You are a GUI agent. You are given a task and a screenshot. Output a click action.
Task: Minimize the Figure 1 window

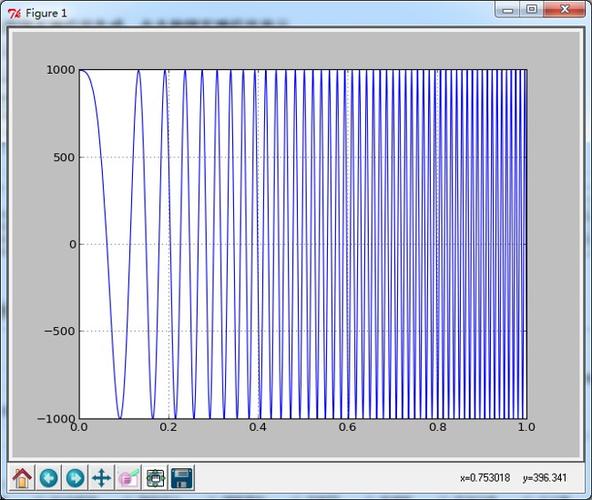click(507, 9)
